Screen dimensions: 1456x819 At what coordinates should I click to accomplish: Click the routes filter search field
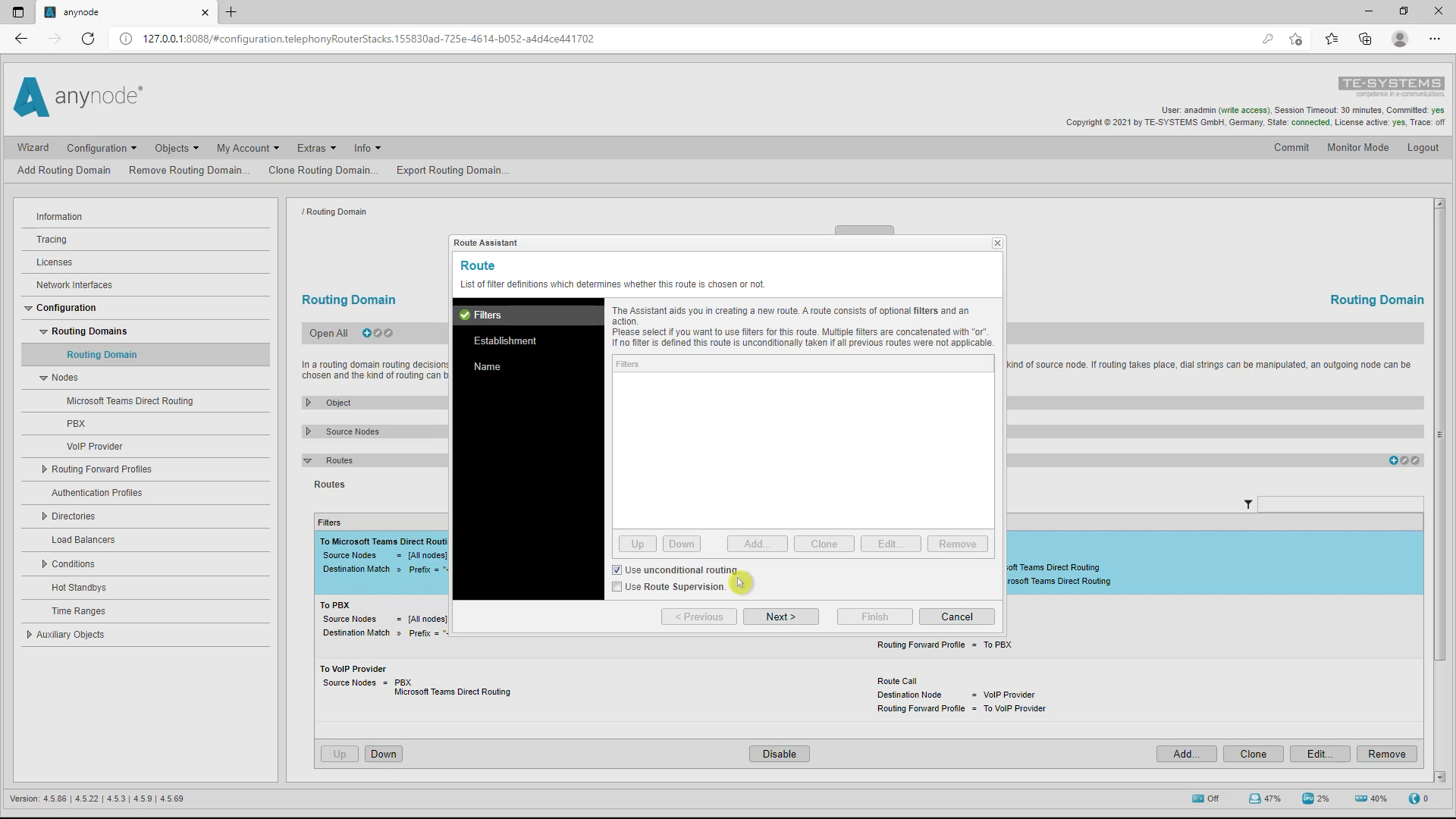pyautogui.click(x=1340, y=504)
